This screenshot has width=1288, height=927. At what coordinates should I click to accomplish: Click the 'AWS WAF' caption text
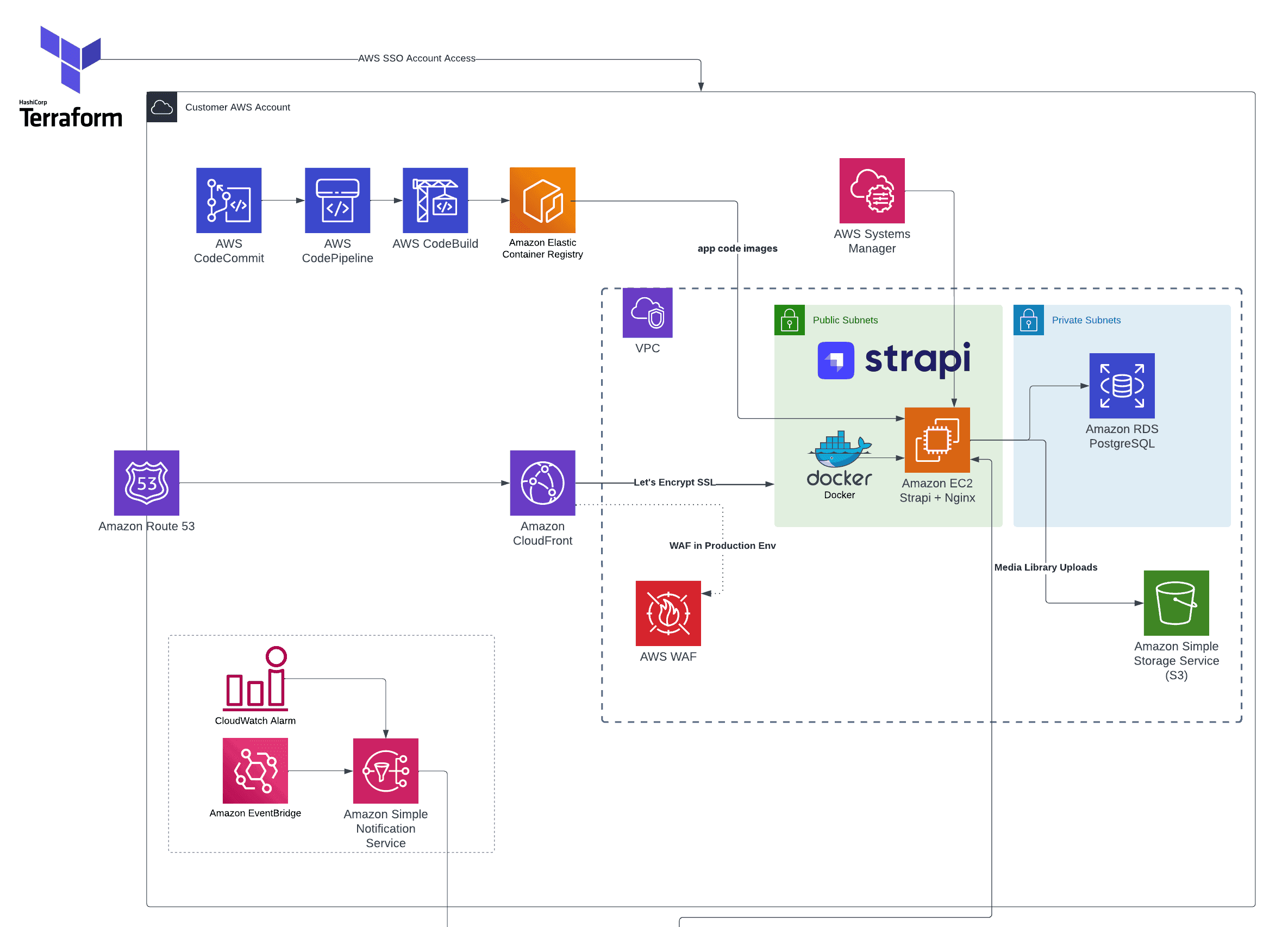point(668,656)
